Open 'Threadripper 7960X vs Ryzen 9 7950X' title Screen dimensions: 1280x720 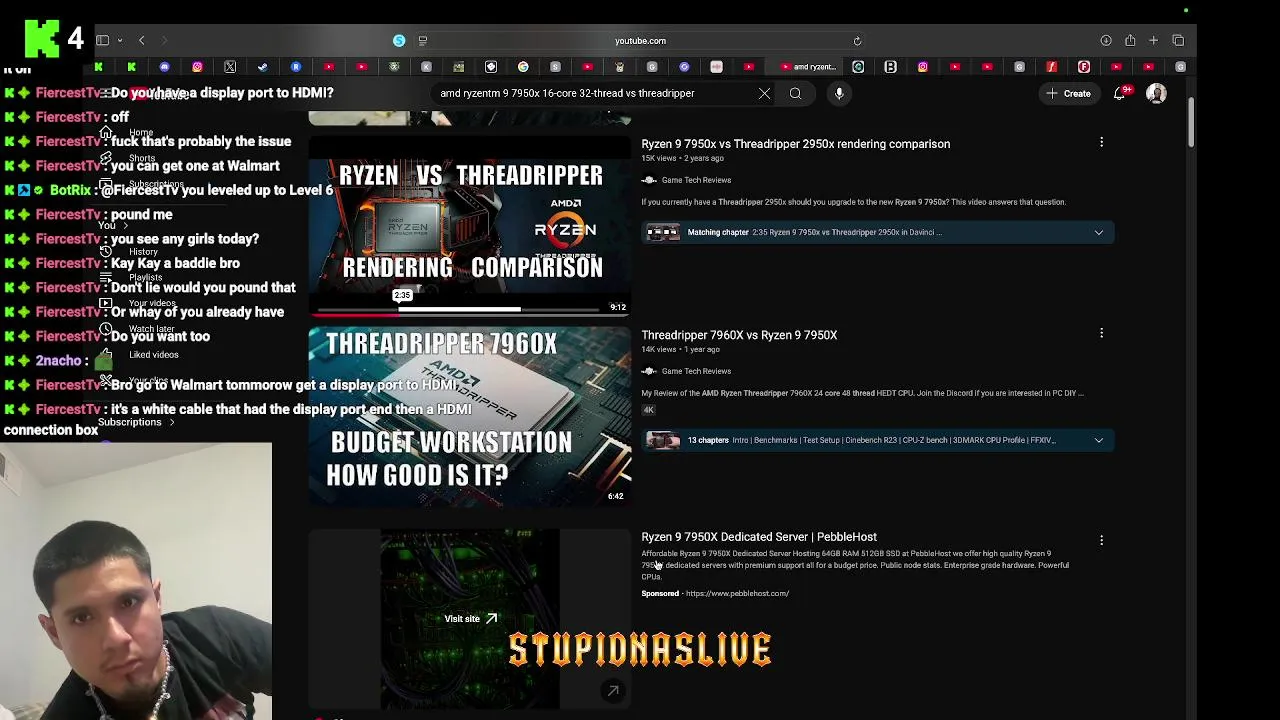[739, 335]
